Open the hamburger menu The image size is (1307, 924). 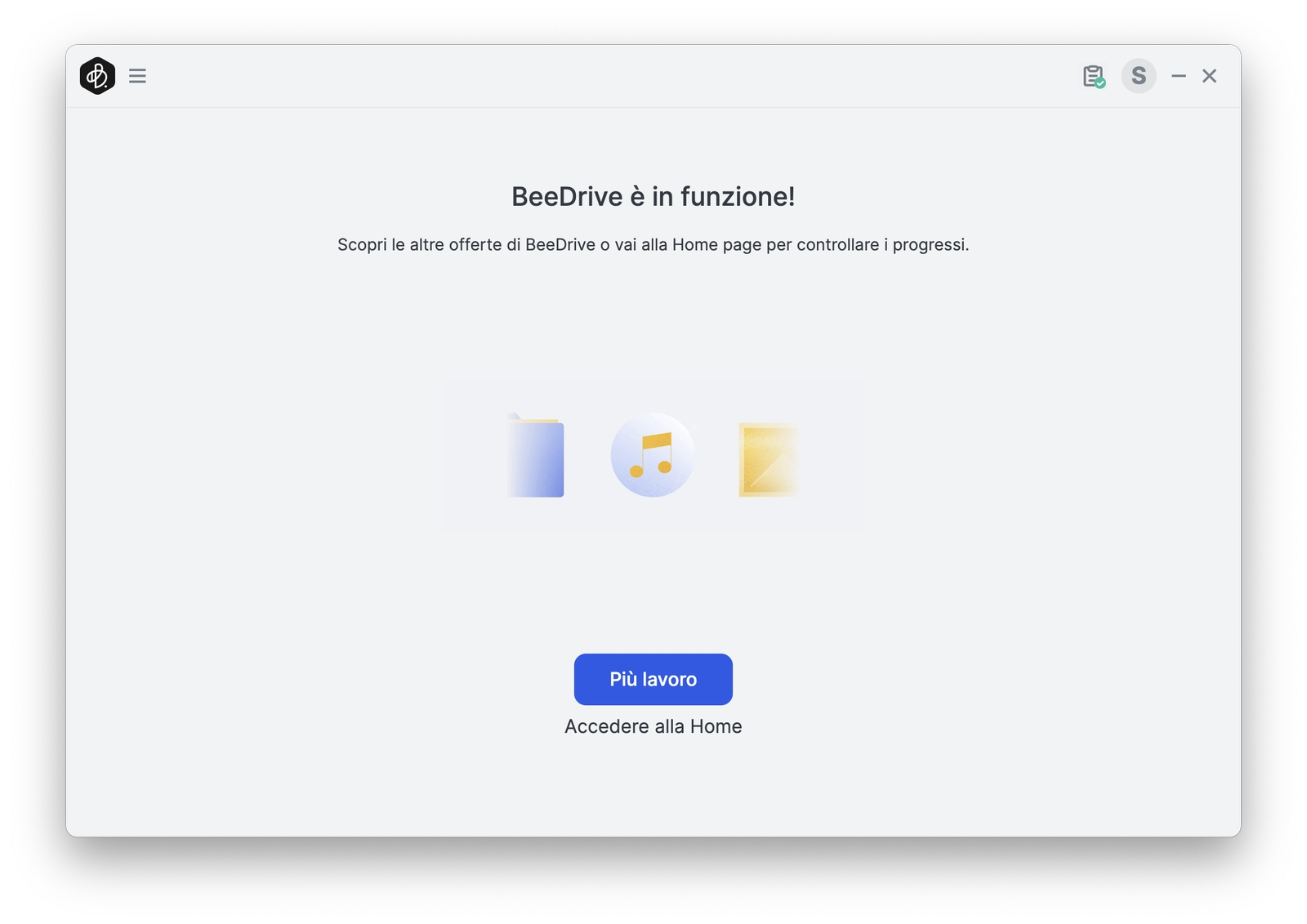137,76
